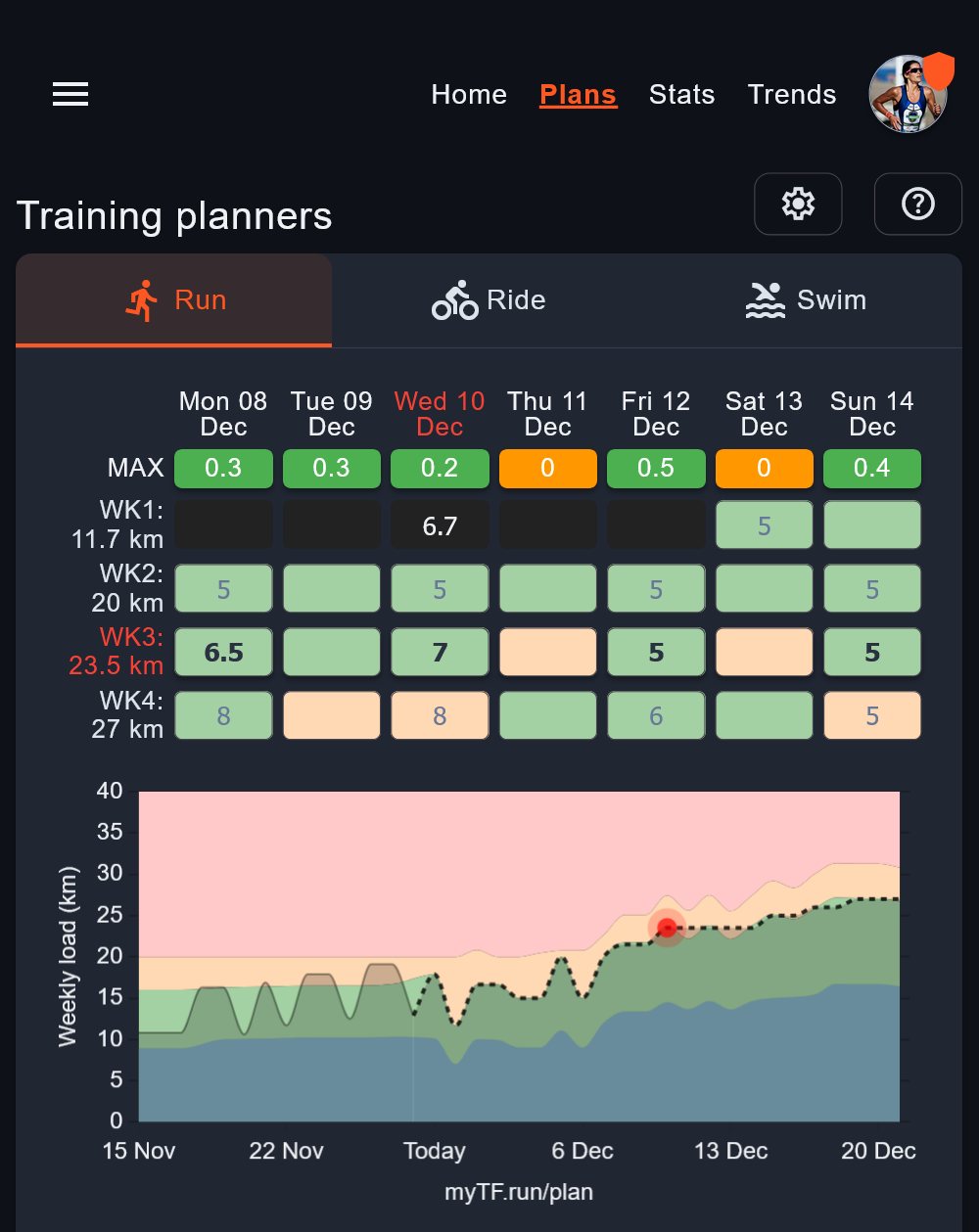The height and width of the screenshot is (1232, 979).
Task: Click the red marker on chart
Action: tap(668, 928)
